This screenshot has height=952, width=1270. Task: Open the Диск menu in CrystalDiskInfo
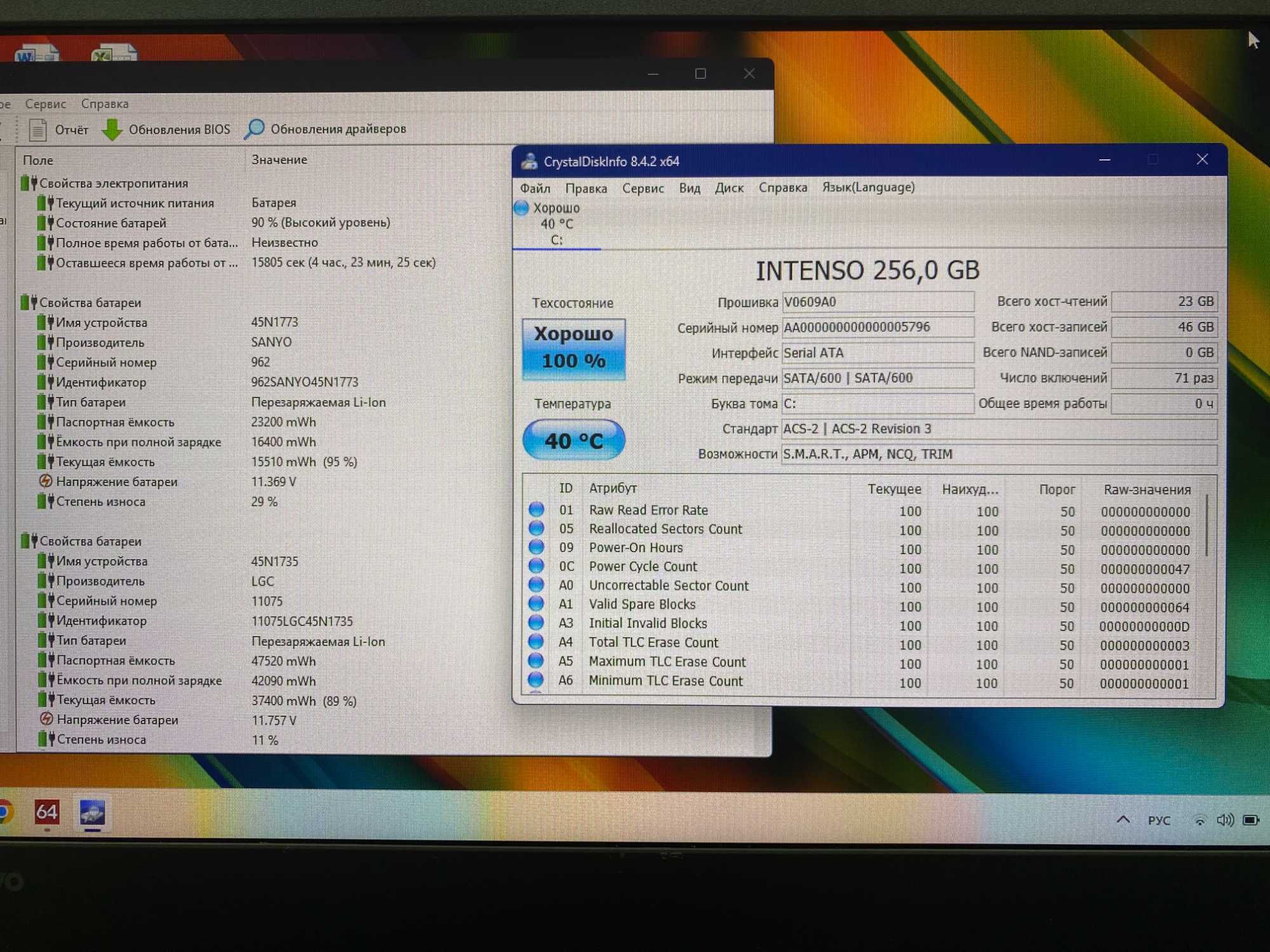pyautogui.click(x=728, y=188)
